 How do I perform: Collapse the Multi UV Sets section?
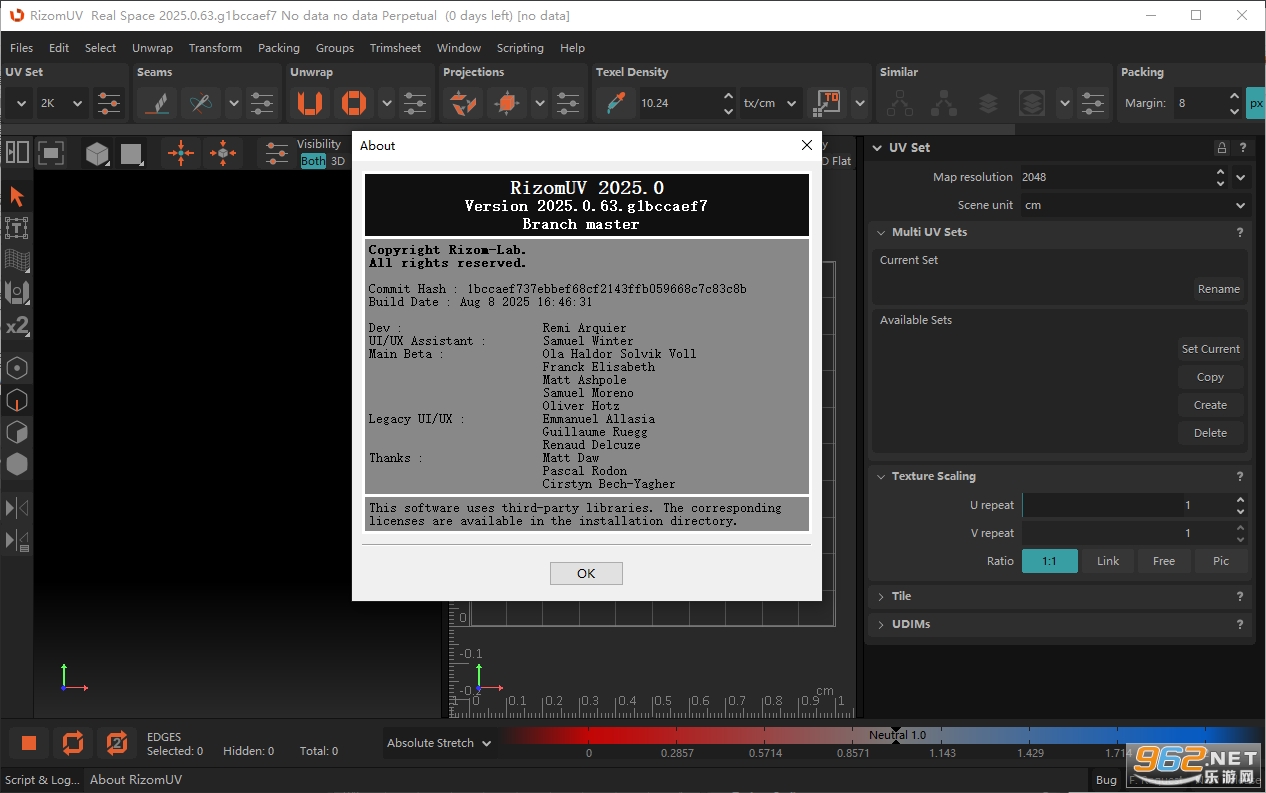click(x=881, y=232)
